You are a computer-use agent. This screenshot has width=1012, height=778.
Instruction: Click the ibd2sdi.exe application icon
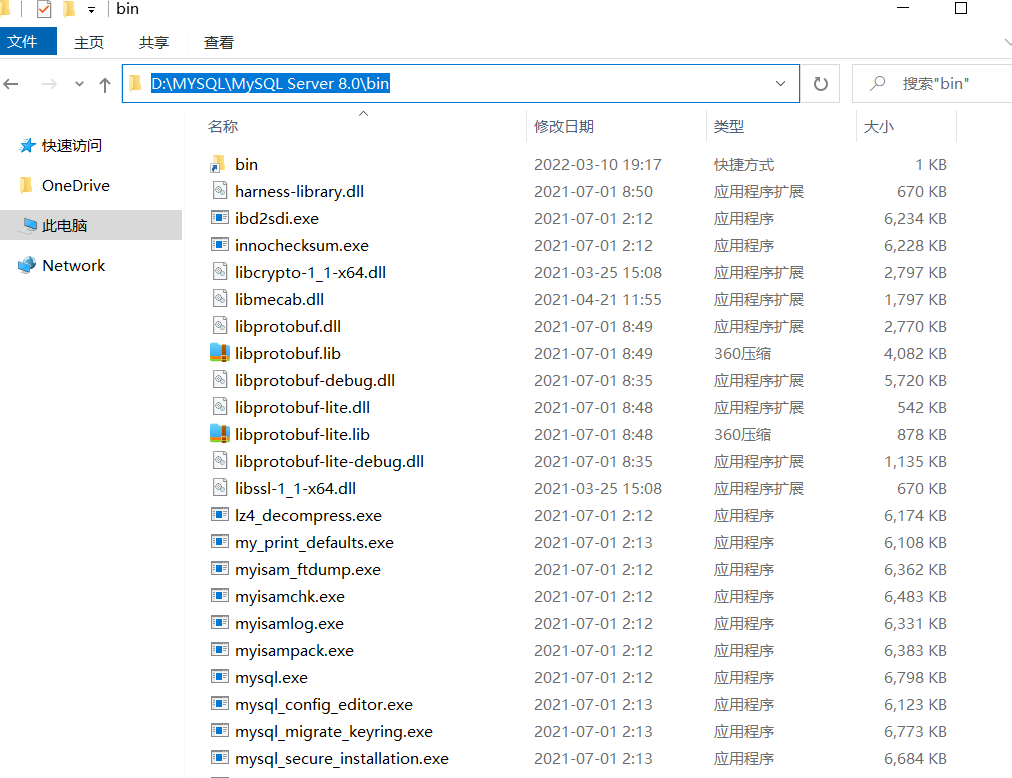tap(220, 218)
